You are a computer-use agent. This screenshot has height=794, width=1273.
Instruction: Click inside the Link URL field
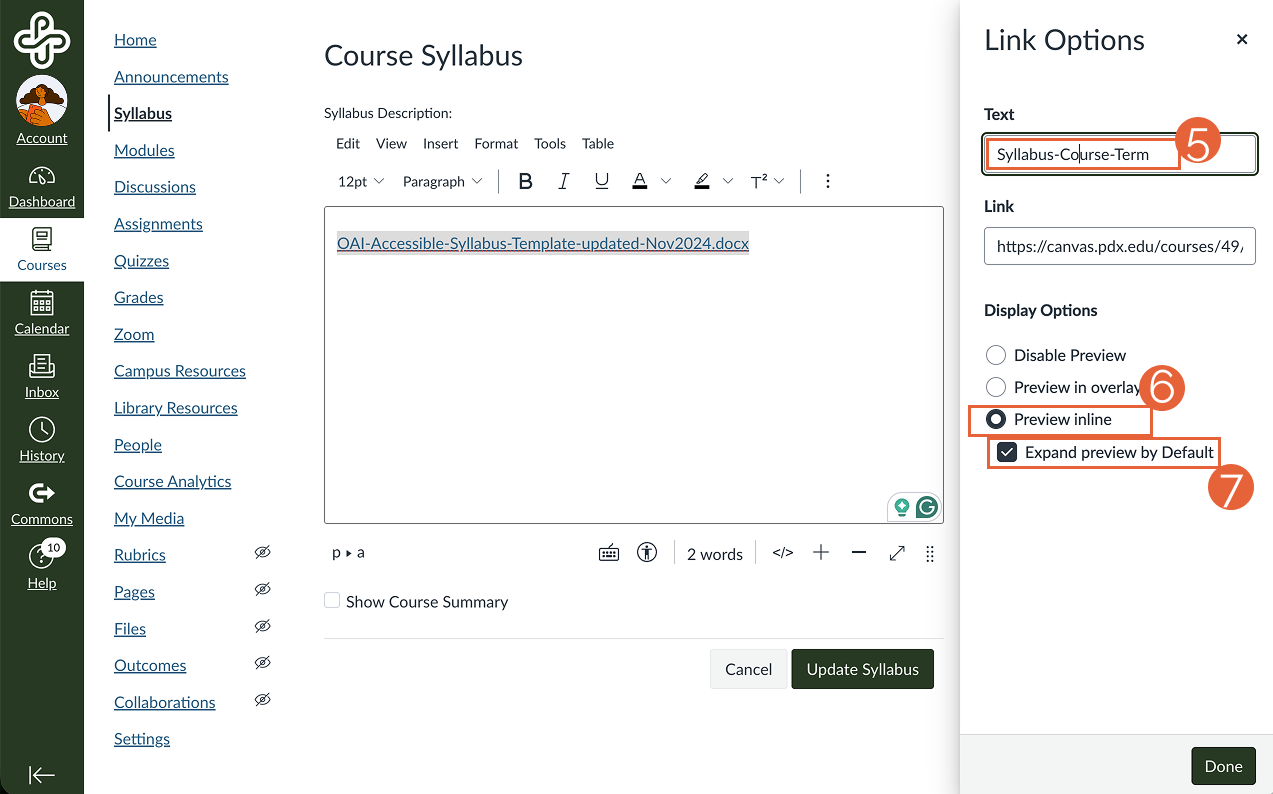tap(1118, 246)
